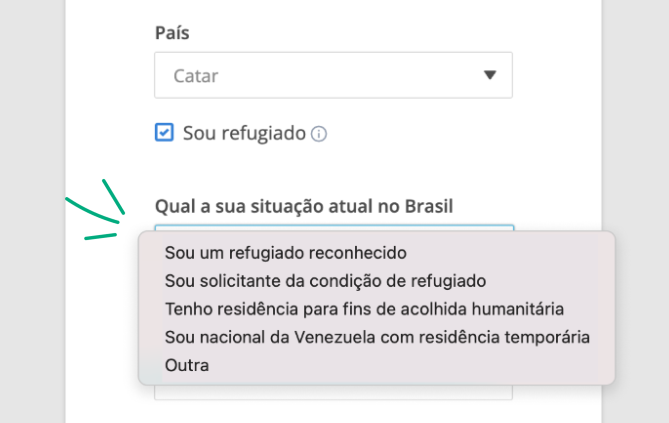
Task: Click the info icon beside Sou refugiado
Action: 319,134
